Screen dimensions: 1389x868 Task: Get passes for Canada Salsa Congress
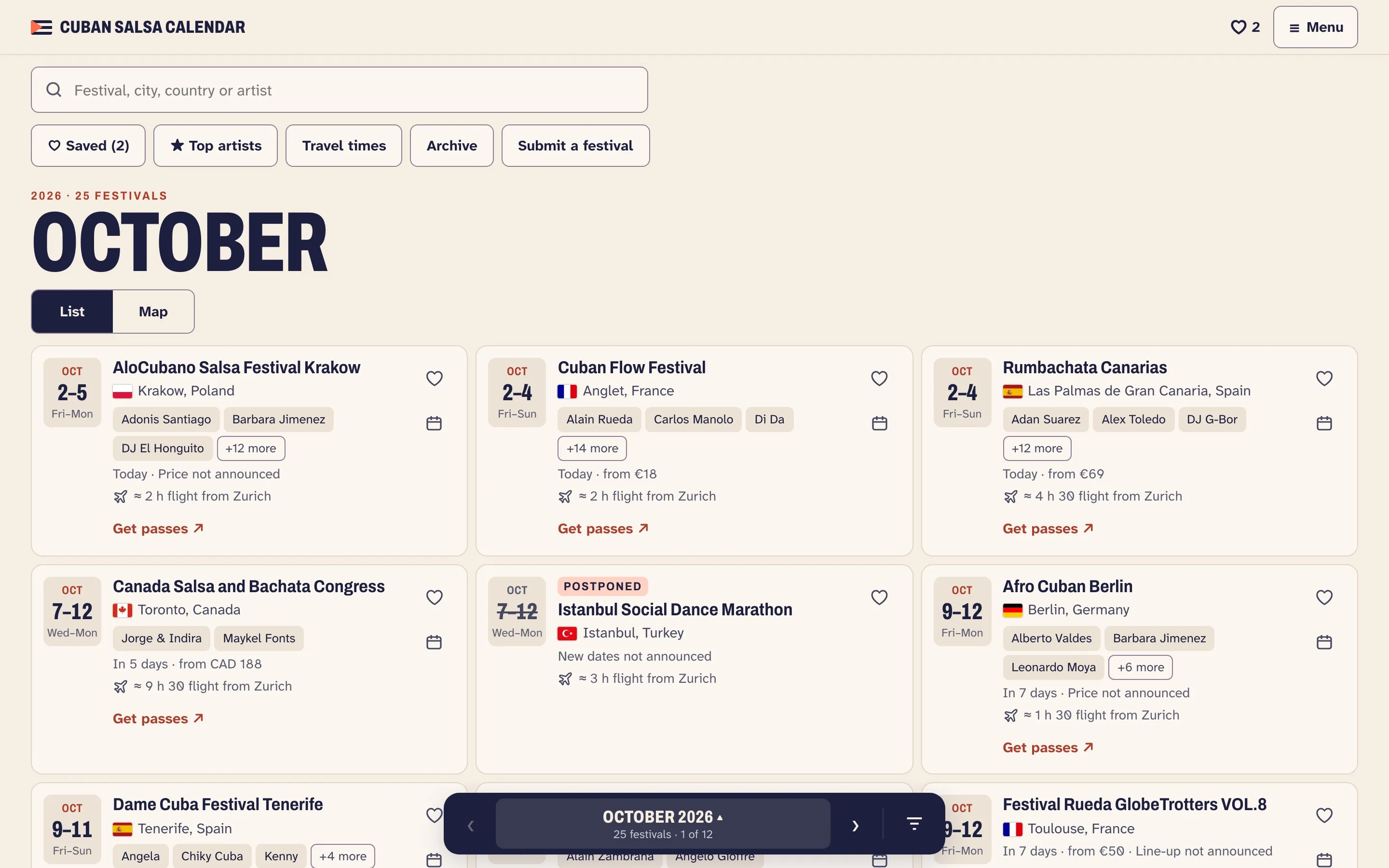(x=158, y=718)
